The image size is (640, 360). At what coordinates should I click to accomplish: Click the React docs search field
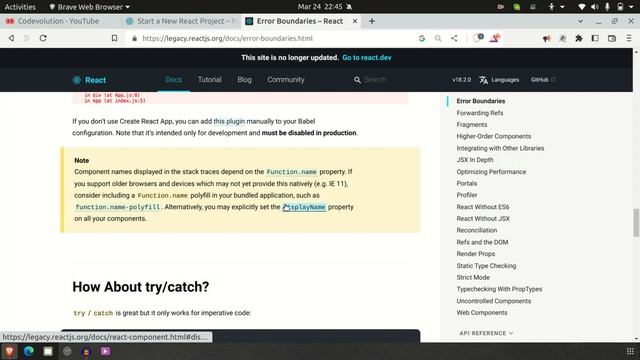[x=375, y=80]
